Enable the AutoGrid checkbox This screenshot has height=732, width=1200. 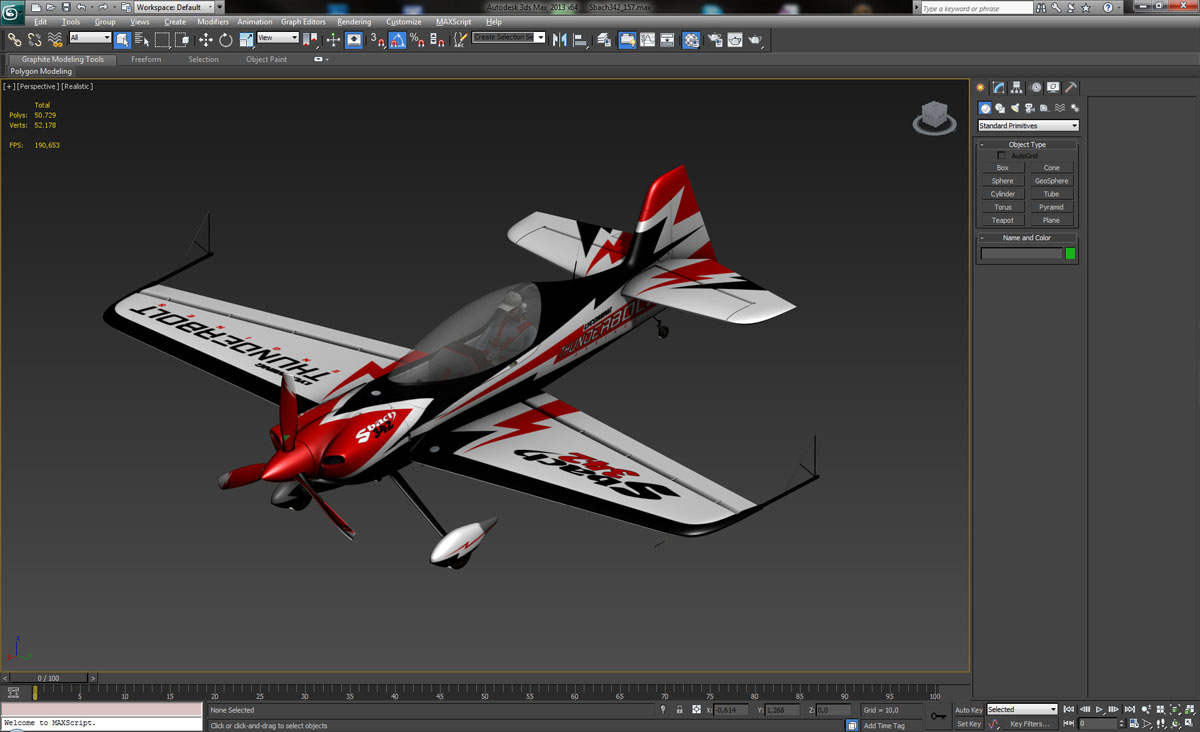(x=1002, y=156)
